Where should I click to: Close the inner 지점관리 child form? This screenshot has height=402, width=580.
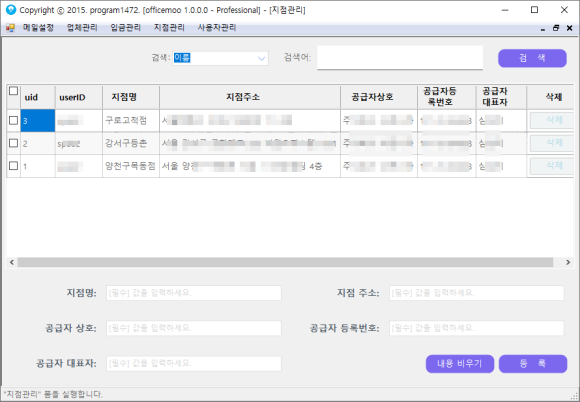(x=569, y=28)
